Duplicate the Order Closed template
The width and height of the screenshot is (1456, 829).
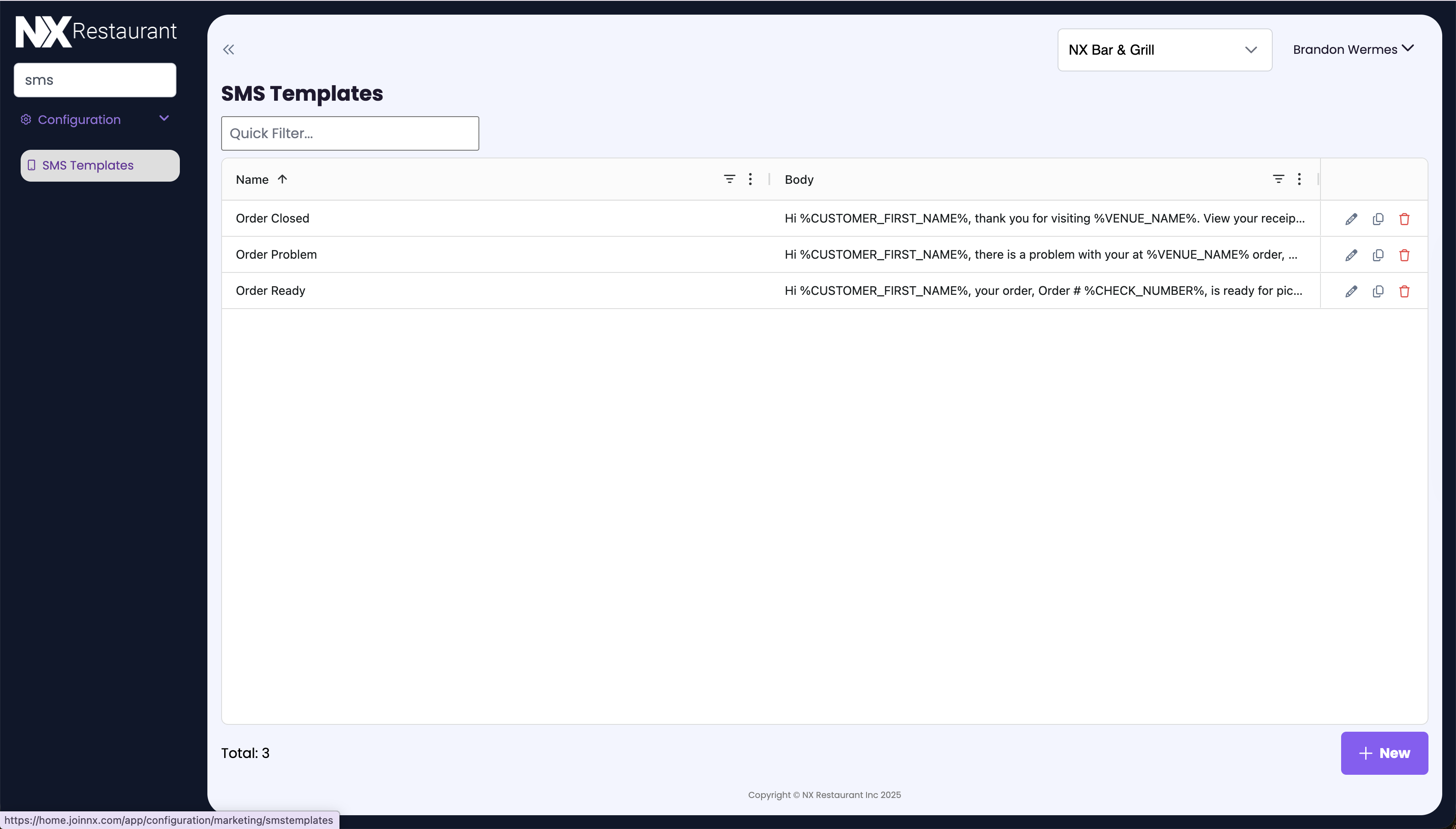click(1378, 219)
